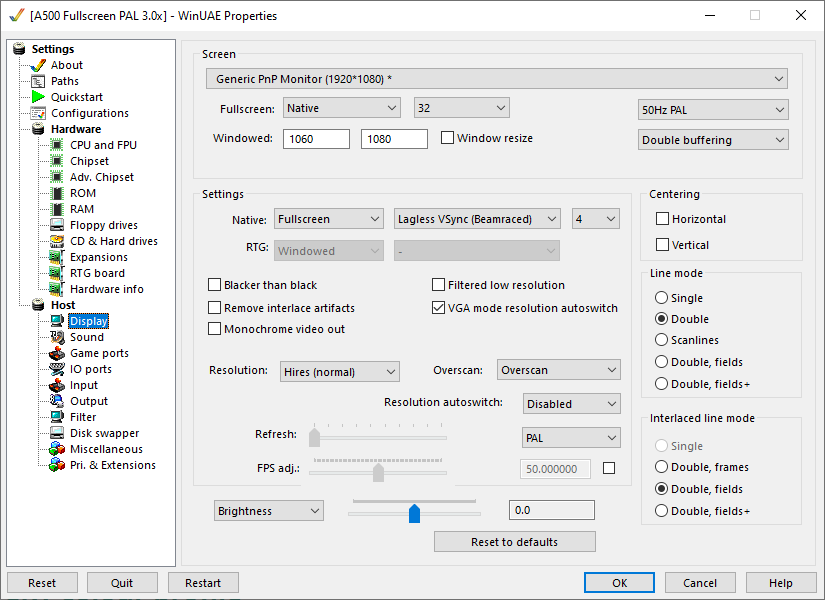Click the Refresh slider thumb
This screenshot has width=825, height=600.
[315, 437]
